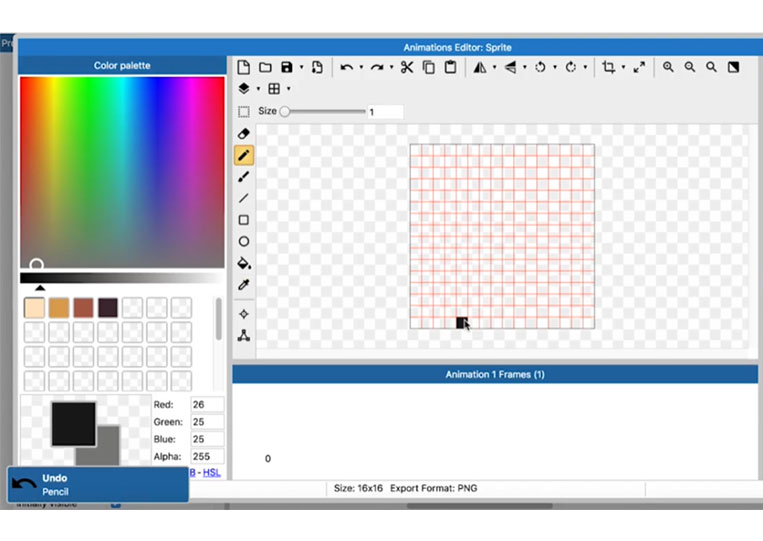Image resolution: width=763 pixels, height=541 pixels.
Task: Open grid options dropdown arrow
Action: 289,89
